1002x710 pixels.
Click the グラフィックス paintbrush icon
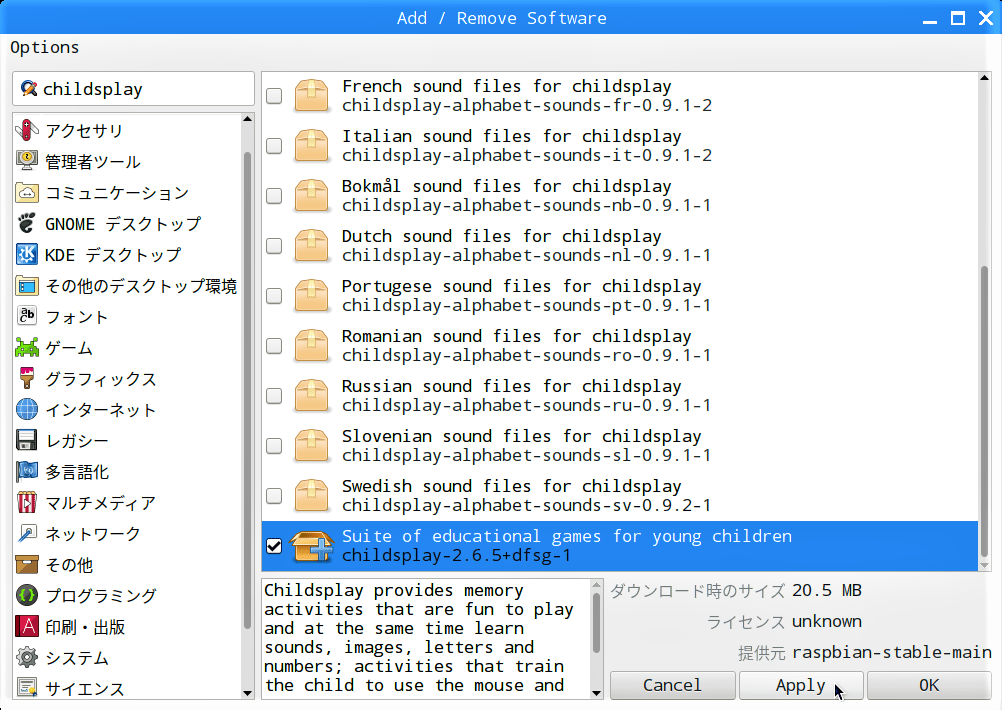[x=27, y=378]
